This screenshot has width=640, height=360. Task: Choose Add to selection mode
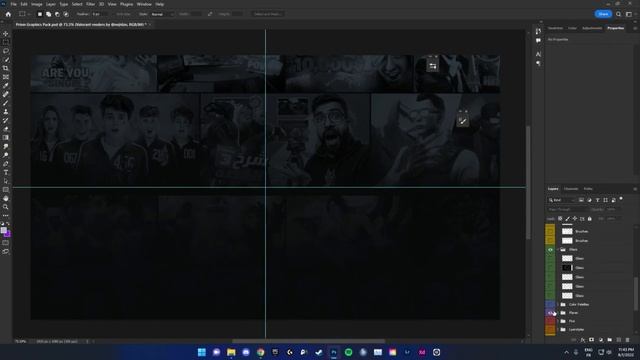tap(49, 14)
